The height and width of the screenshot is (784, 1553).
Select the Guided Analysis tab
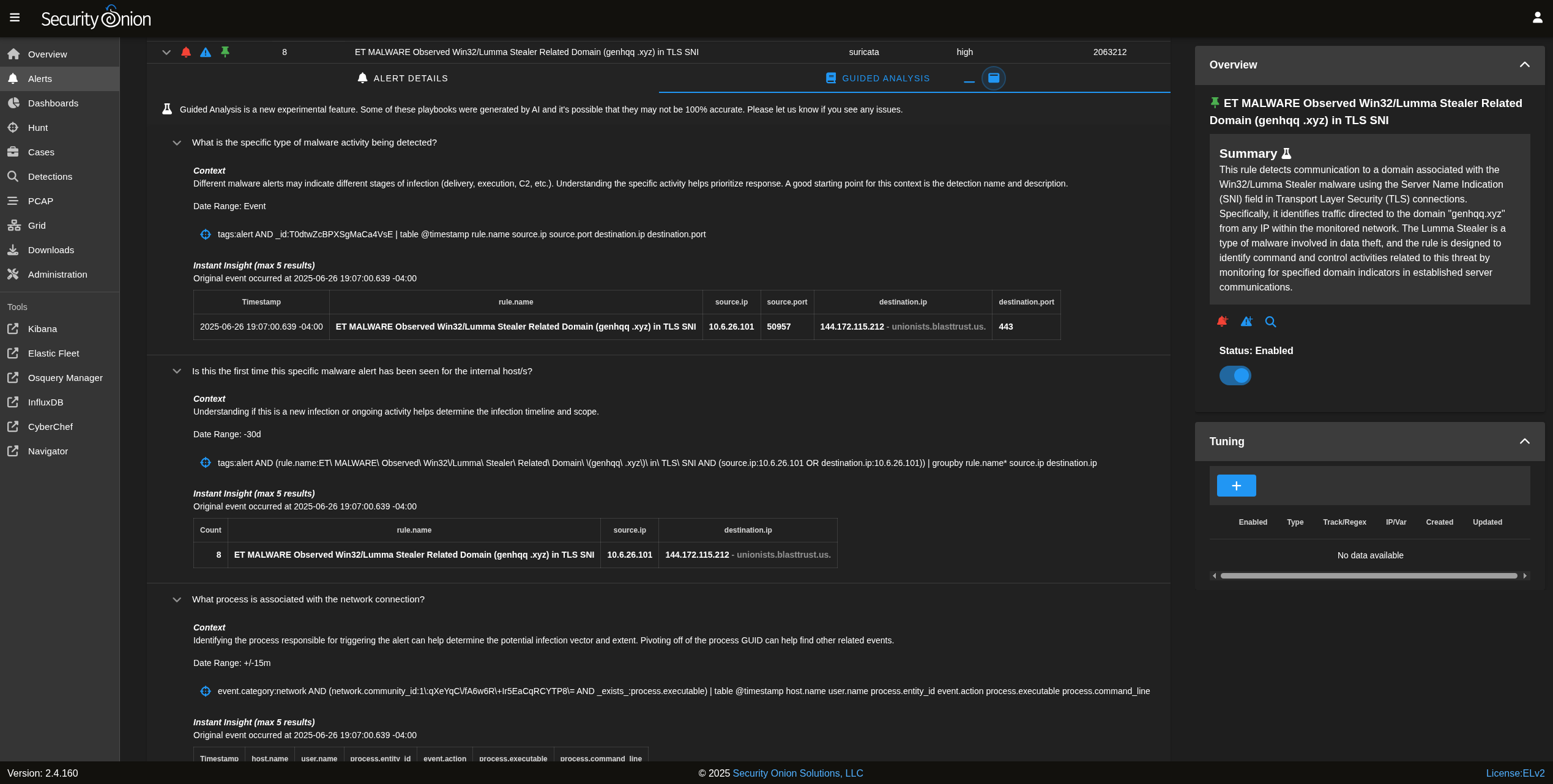pos(877,78)
